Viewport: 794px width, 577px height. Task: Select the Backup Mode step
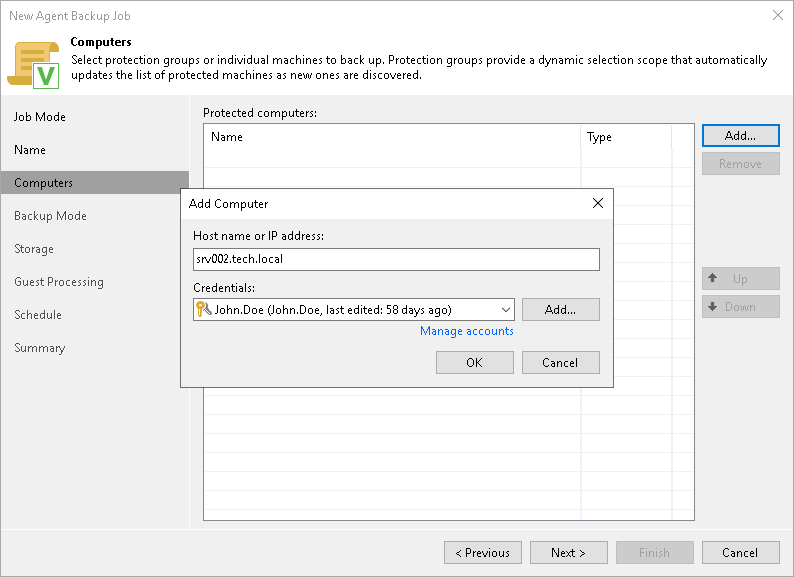pos(50,216)
